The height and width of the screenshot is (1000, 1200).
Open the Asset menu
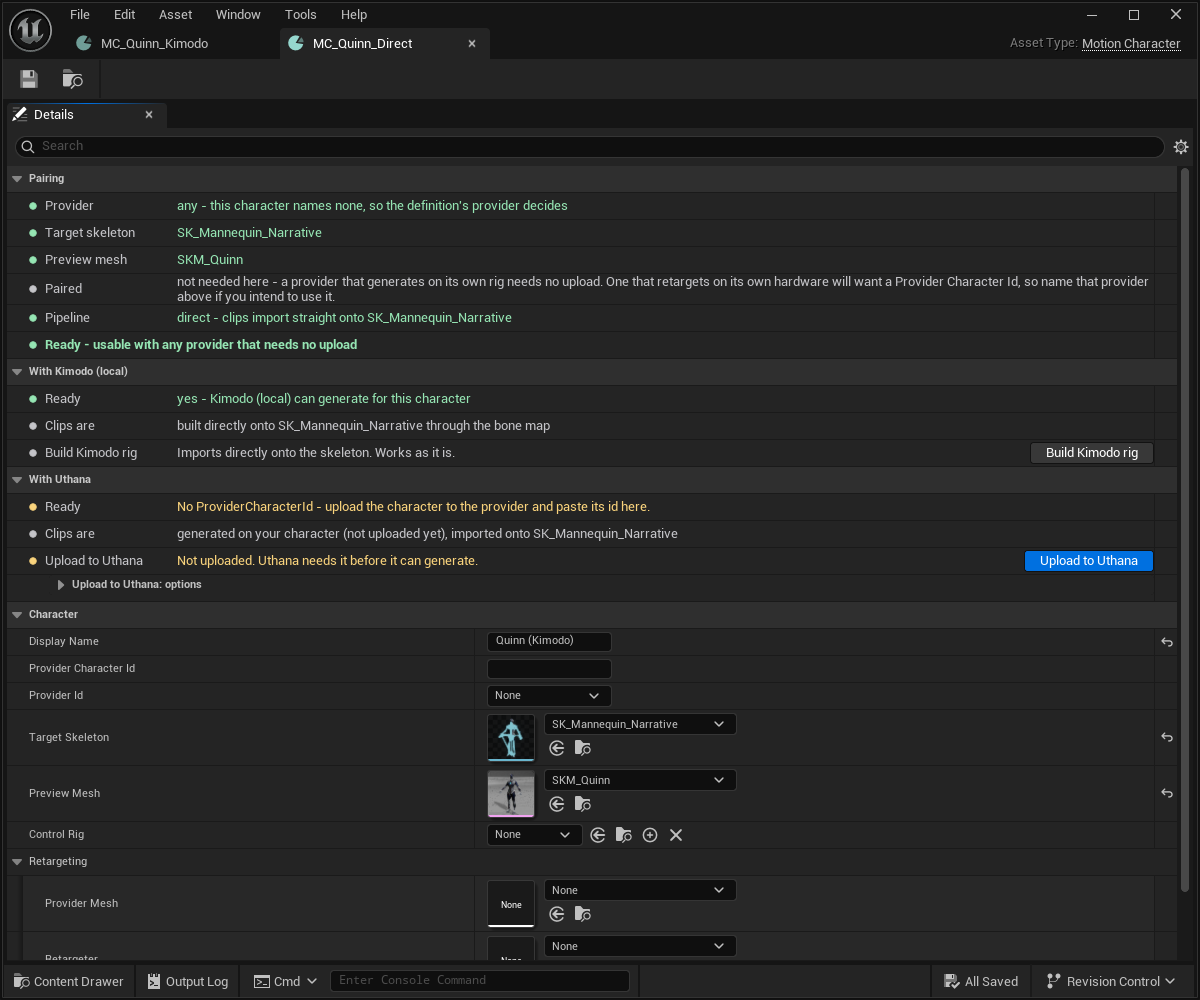(x=176, y=15)
